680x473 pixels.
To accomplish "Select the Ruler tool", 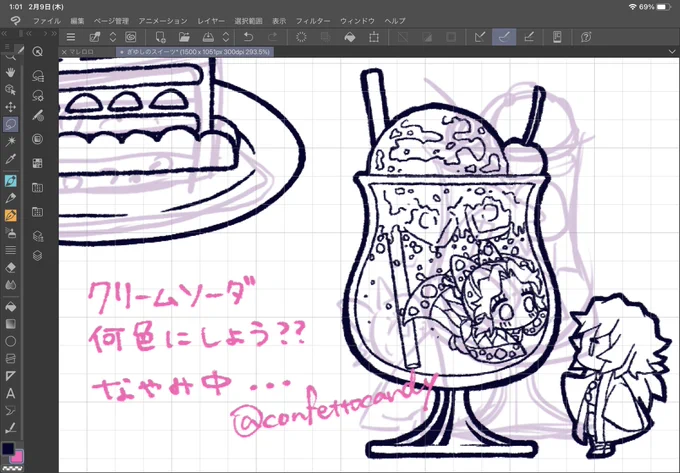I will point(10,376).
